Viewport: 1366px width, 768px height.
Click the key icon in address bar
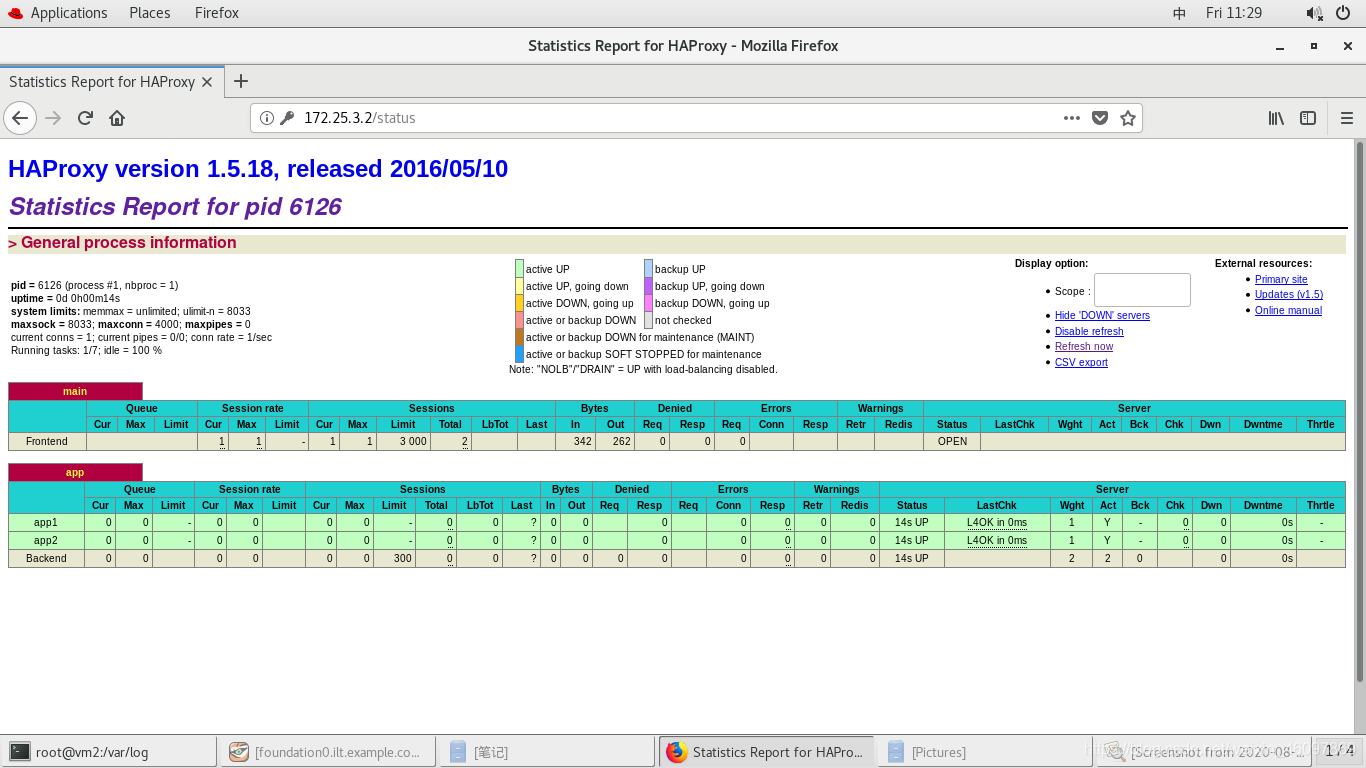click(x=287, y=118)
